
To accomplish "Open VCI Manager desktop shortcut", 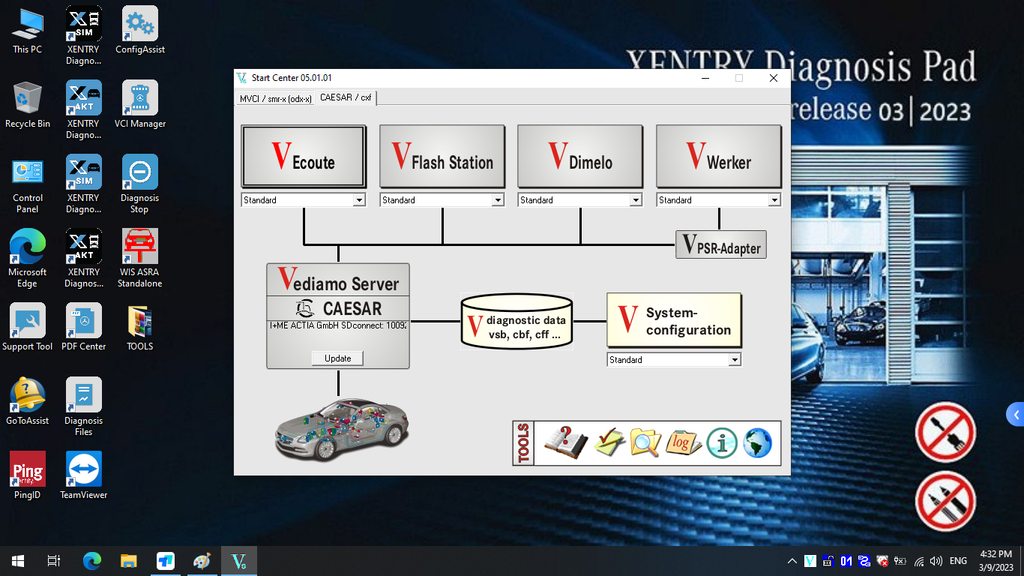I will tap(139, 105).
